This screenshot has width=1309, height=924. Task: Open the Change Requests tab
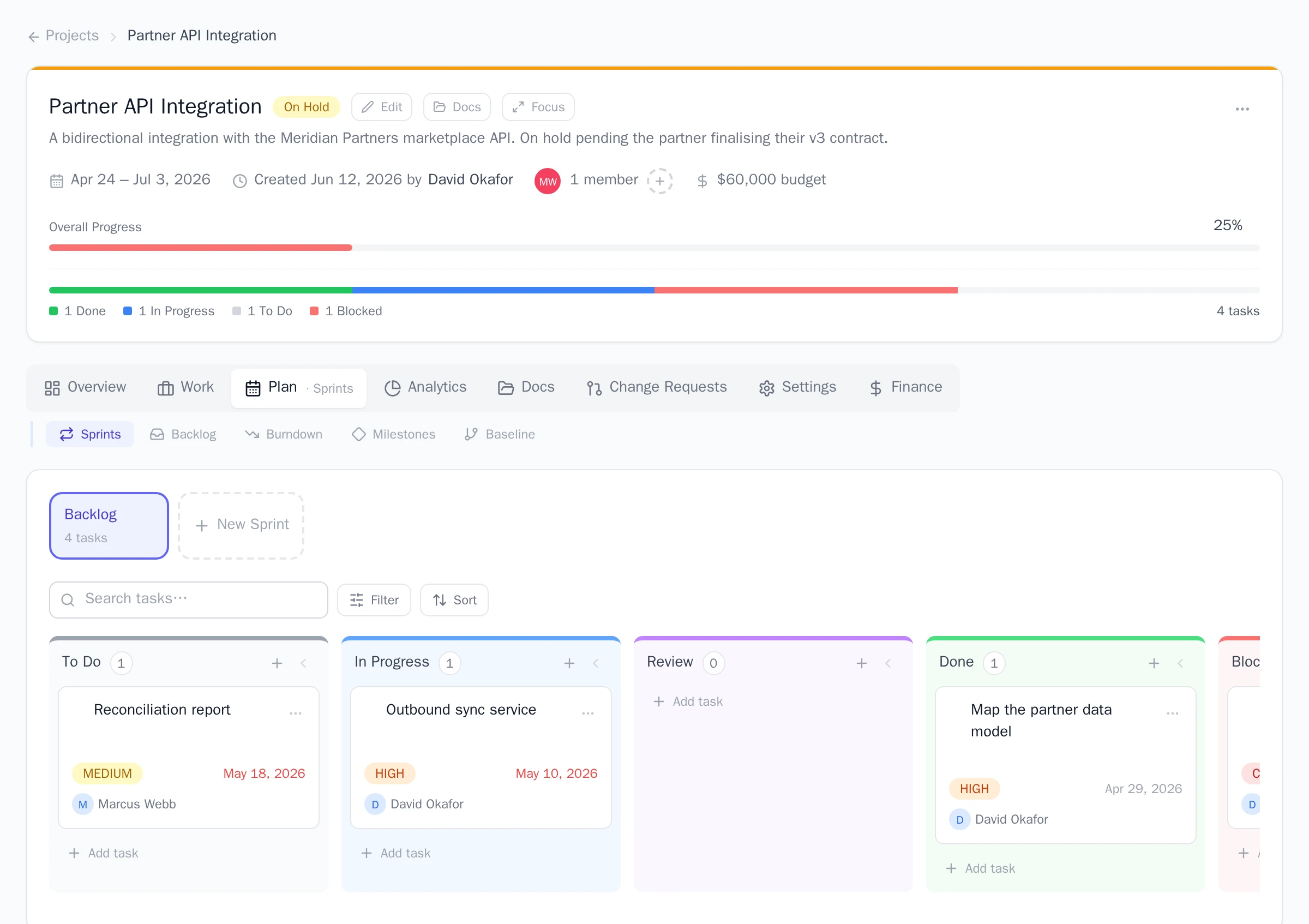[x=657, y=388]
